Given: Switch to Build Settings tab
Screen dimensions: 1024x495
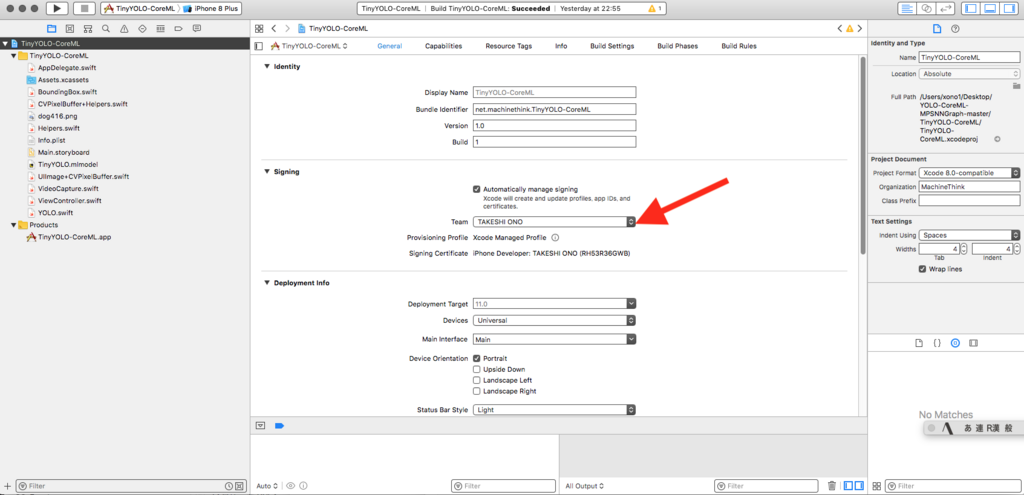Looking at the screenshot, I should pos(612,46).
